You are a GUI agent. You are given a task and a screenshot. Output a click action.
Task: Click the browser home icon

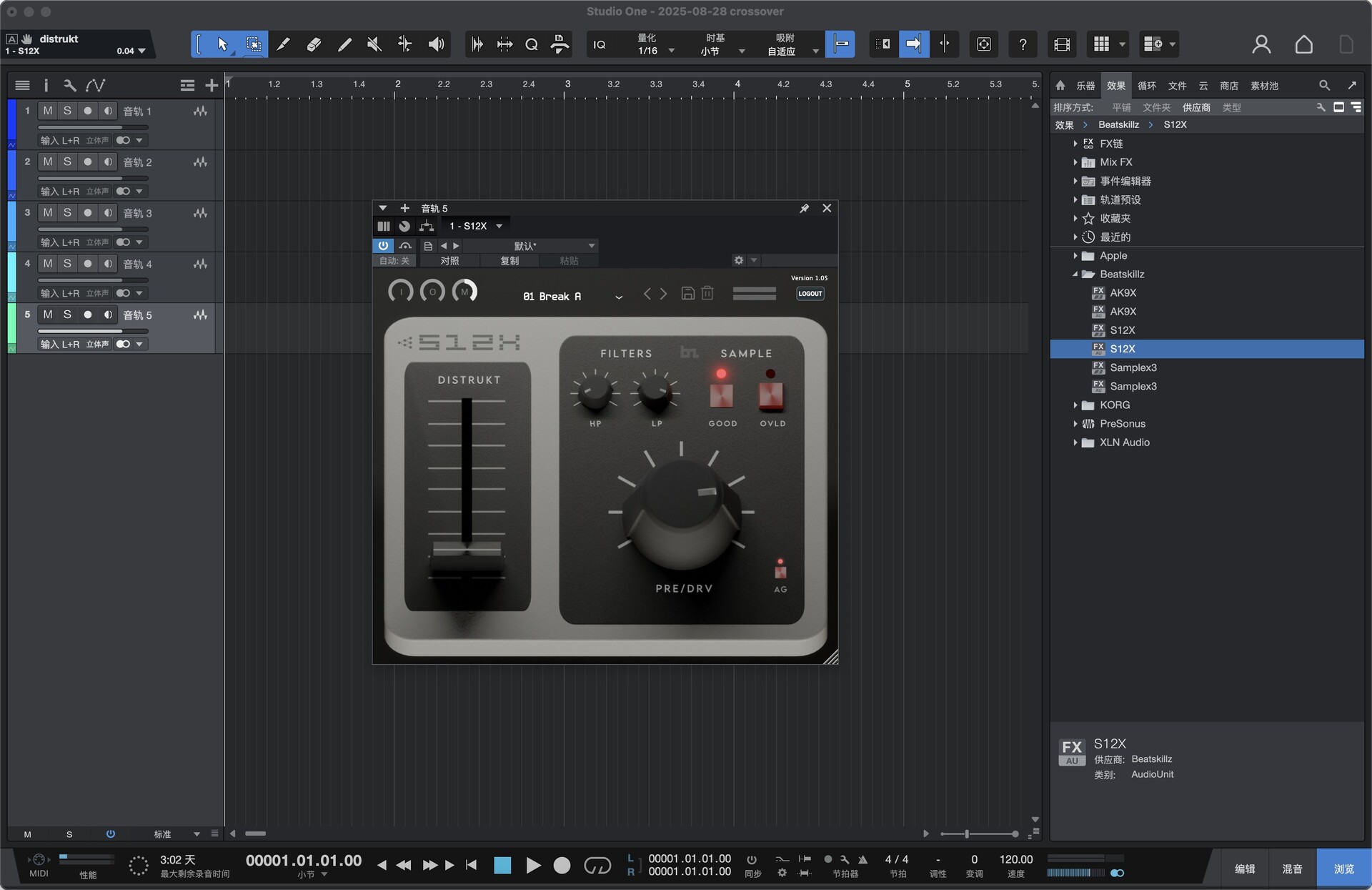click(1060, 86)
